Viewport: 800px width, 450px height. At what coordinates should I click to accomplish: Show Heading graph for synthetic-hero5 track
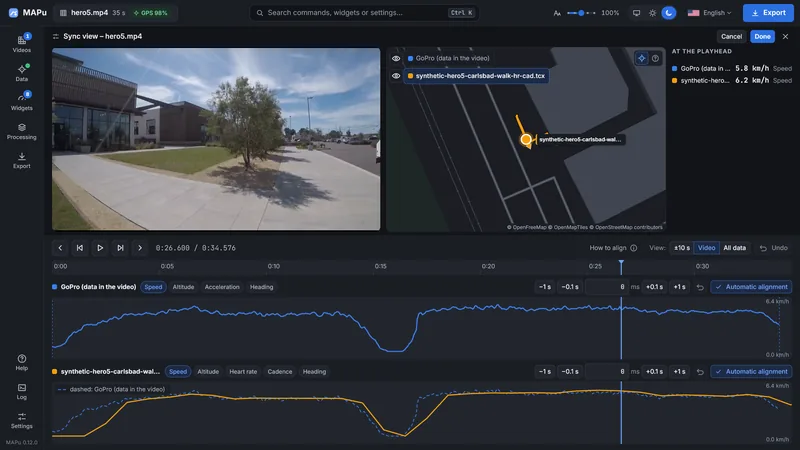314,372
